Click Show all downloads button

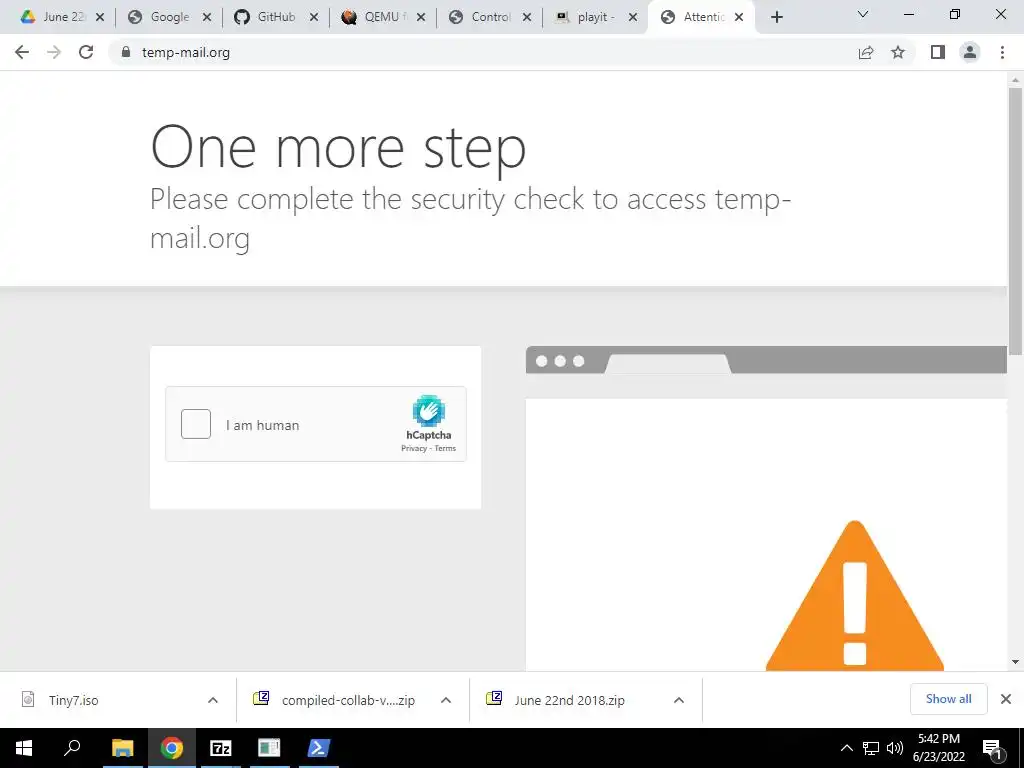pos(948,699)
